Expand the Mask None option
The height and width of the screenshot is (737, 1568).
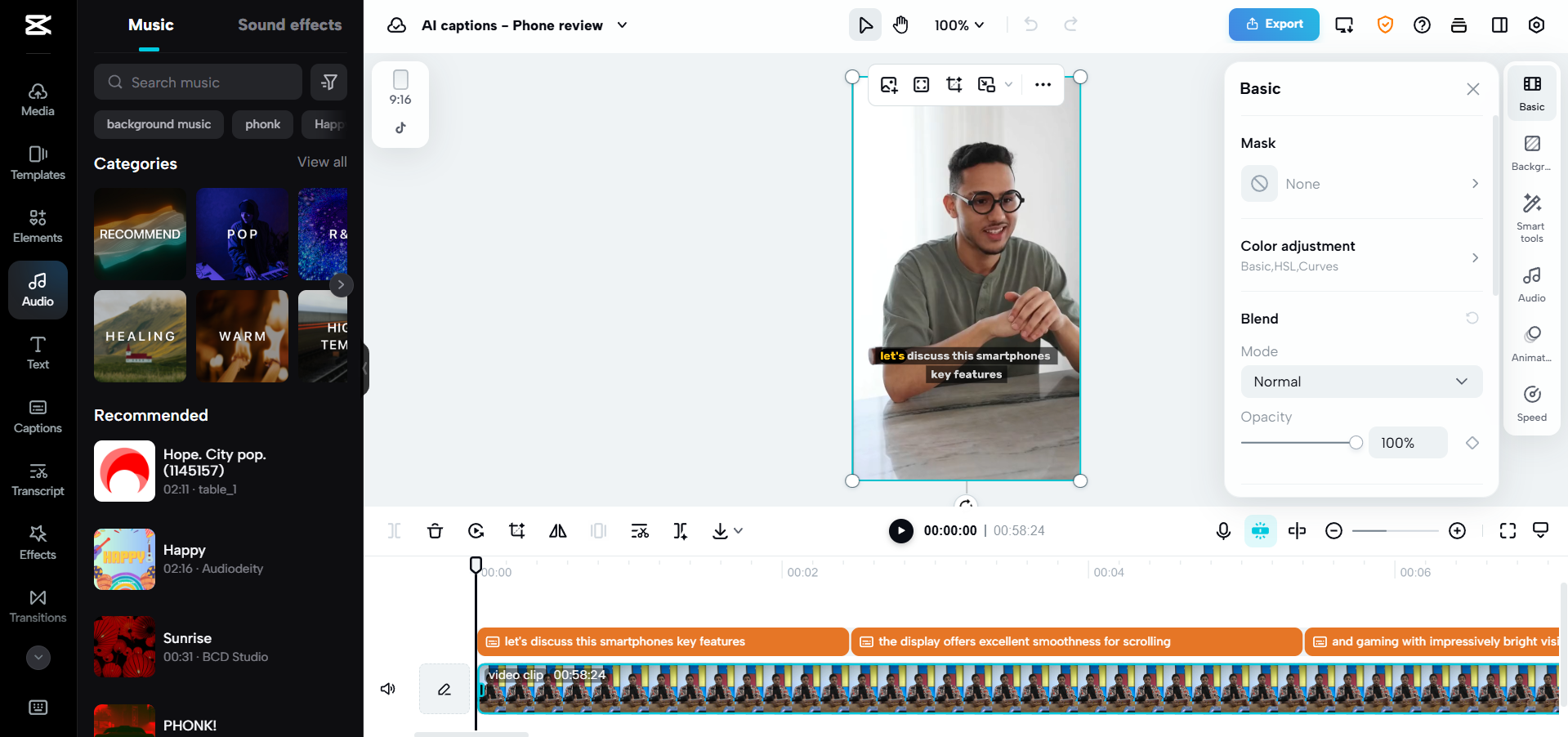[x=1360, y=184]
